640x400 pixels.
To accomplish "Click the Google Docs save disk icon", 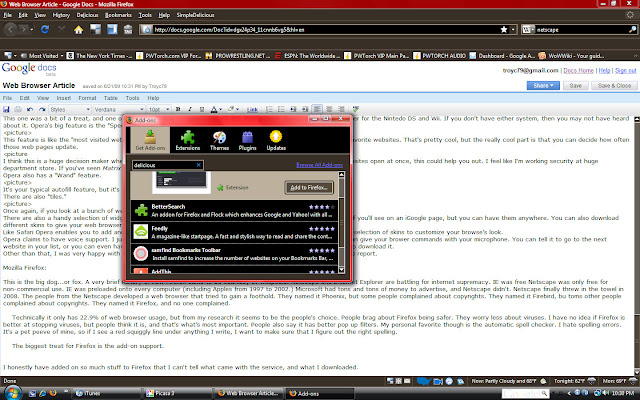I will [6, 109].
